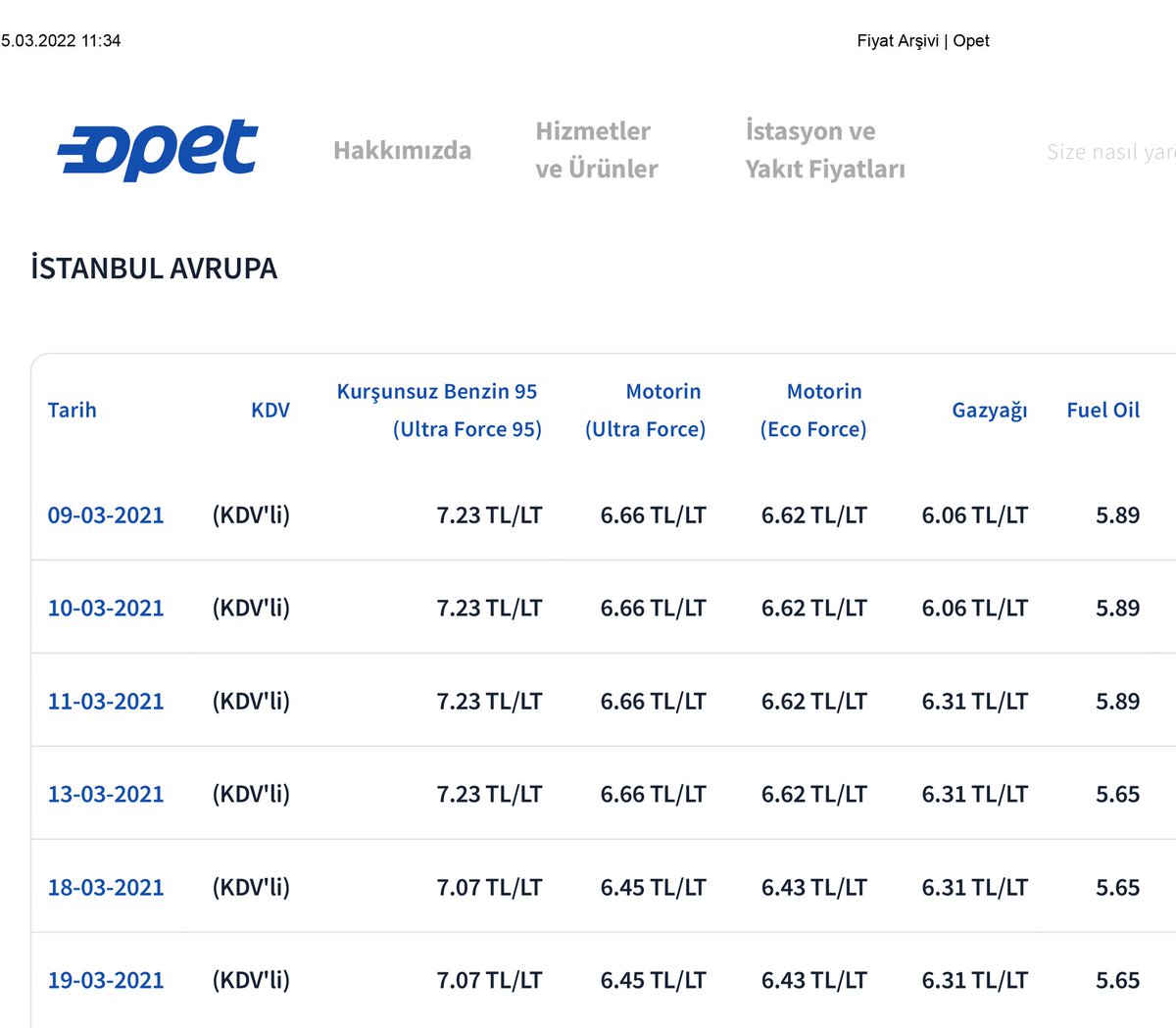Click Fuel Oil 5.65 in 13-03-2021 row

(x=1118, y=794)
